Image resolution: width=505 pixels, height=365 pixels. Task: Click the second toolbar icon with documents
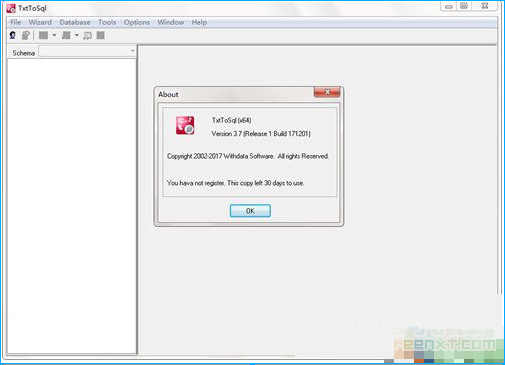coord(26,35)
